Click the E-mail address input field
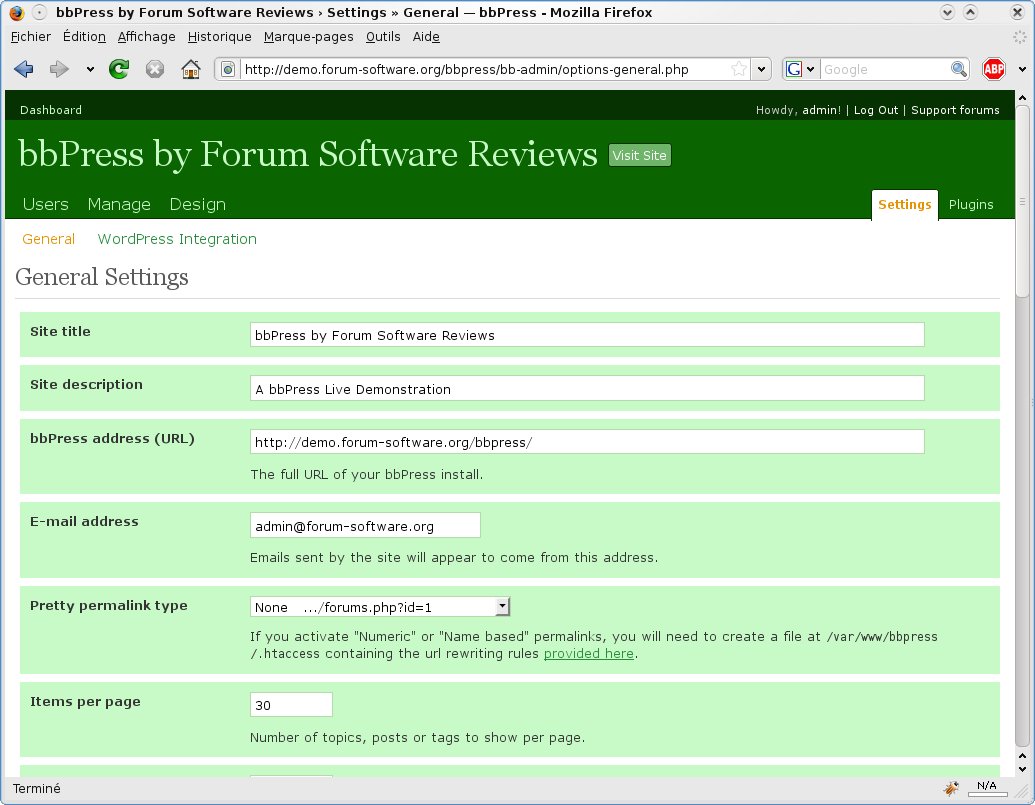 (365, 525)
